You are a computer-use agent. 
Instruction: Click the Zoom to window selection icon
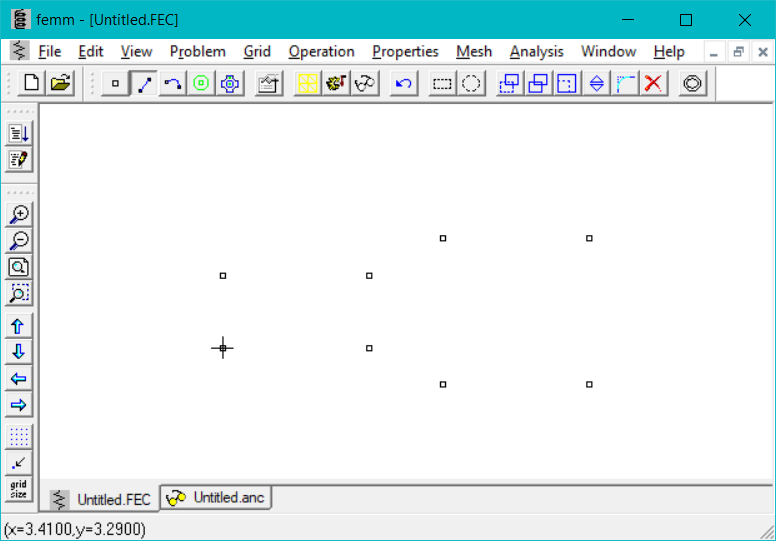[19, 294]
